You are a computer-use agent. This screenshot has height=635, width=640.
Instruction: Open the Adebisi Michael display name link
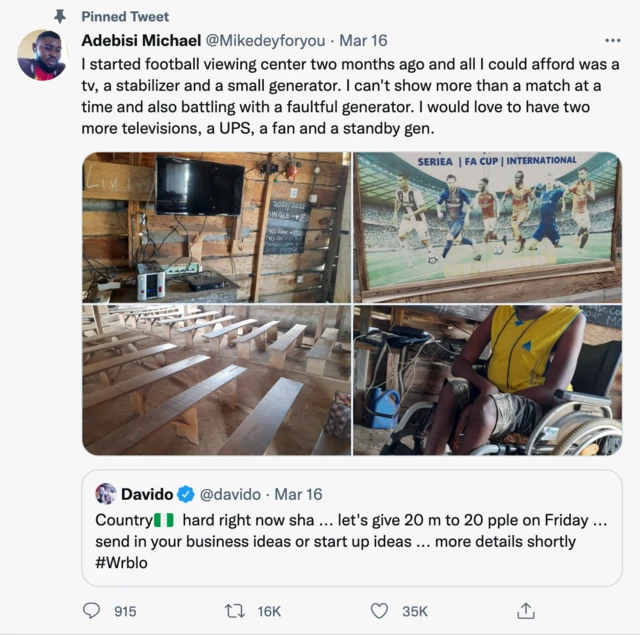click(141, 41)
